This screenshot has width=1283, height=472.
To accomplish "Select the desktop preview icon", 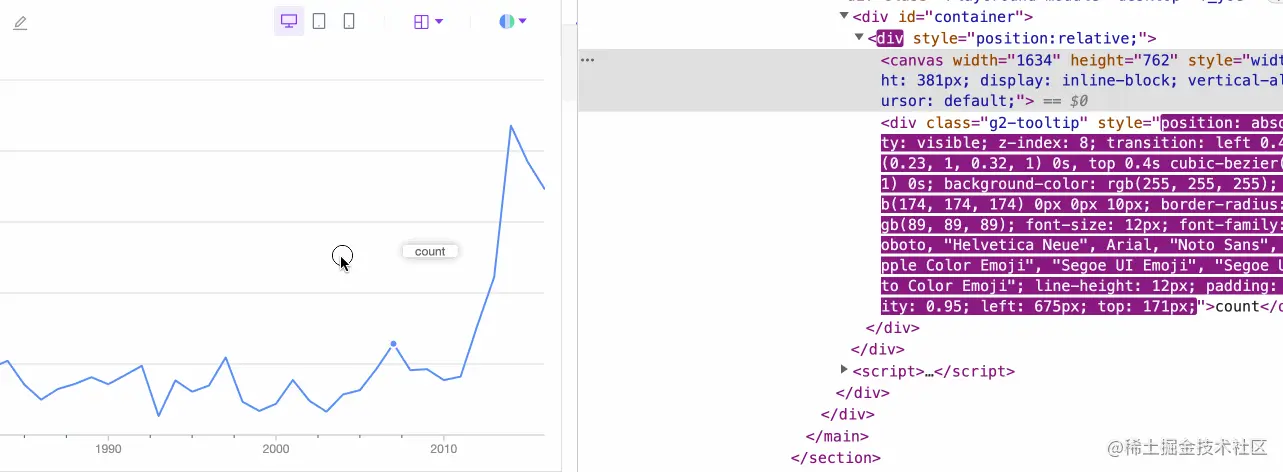I will point(289,21).
